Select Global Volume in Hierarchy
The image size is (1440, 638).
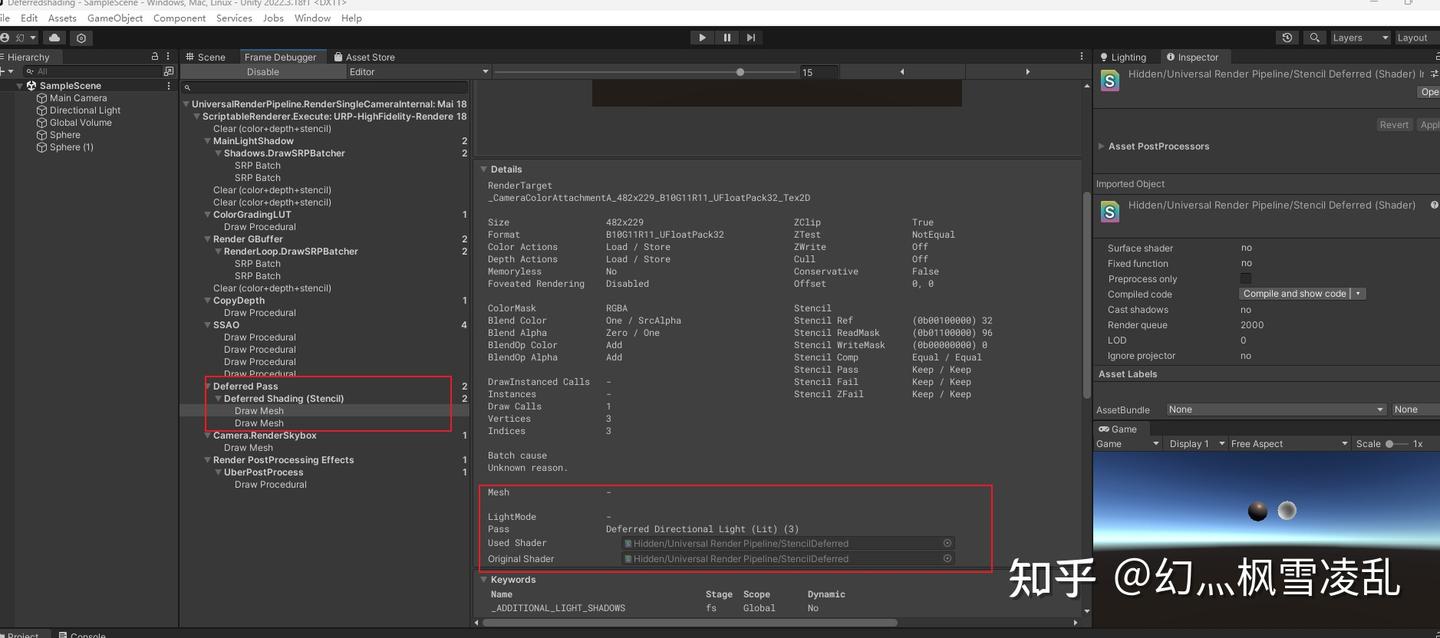pyautogui.click(x=80, y=122)
